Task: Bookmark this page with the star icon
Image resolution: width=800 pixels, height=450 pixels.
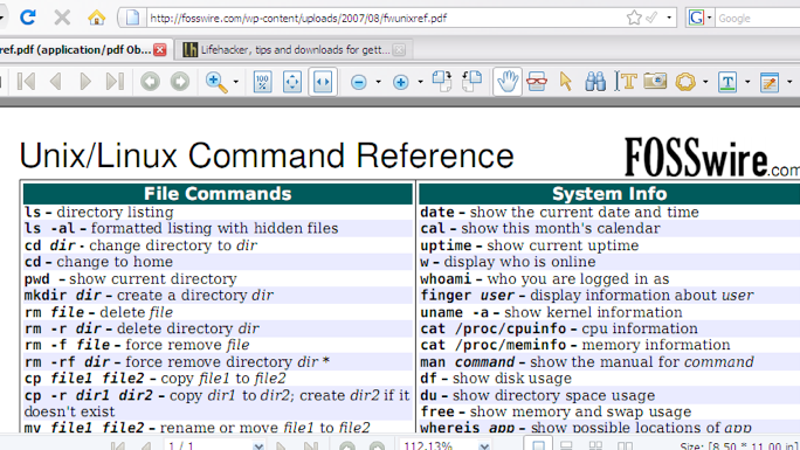Action: coord(634,18)
